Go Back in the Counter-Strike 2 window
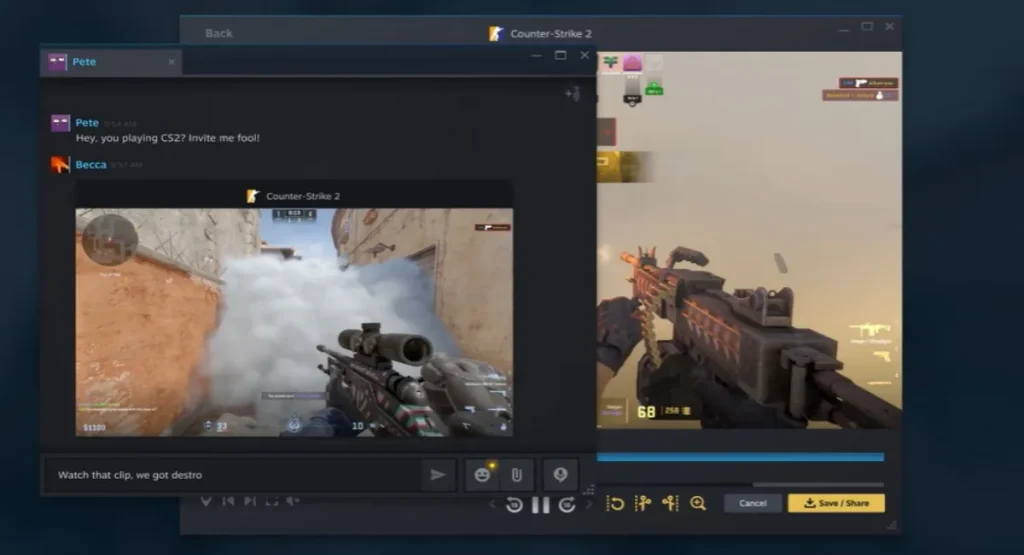 219,33
